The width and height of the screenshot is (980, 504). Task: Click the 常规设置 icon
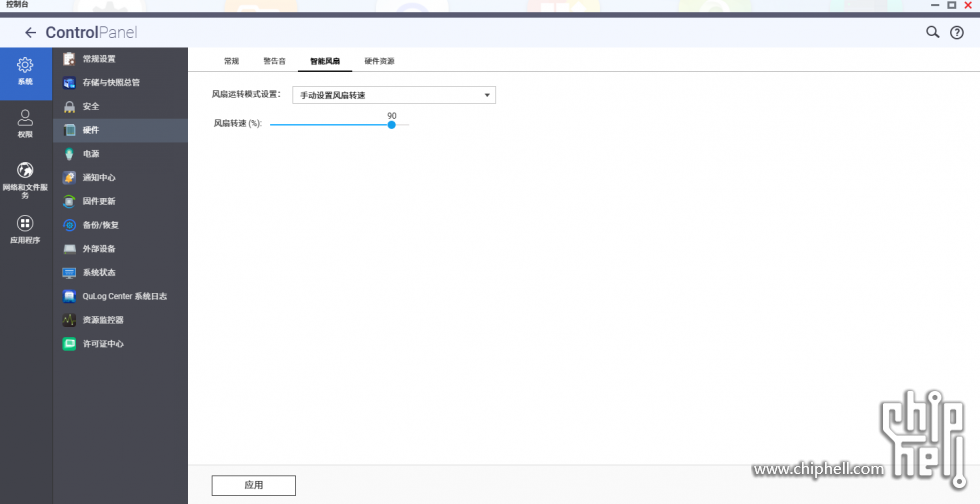coord(69,59)
